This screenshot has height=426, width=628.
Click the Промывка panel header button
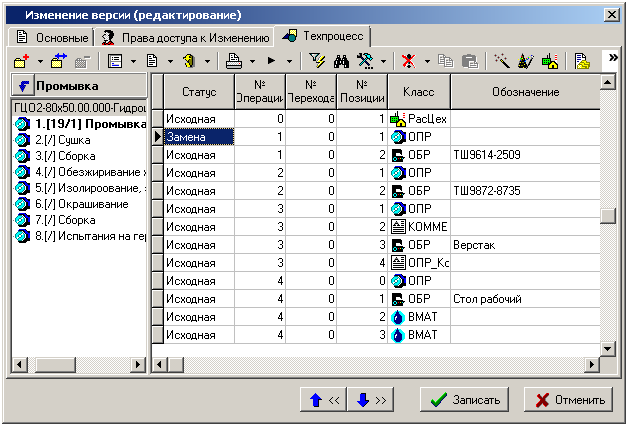[x=78, y=86]
